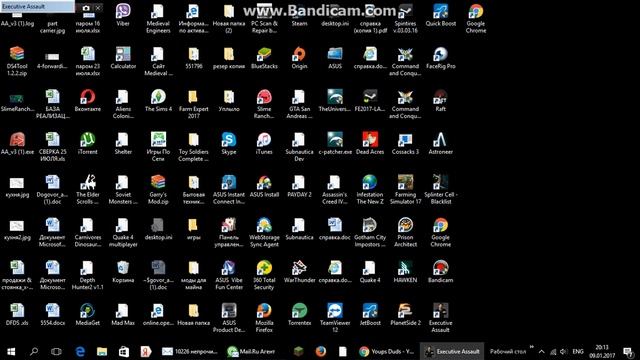This screenshot has width=640, height=360.
Task: Launch The Sims 4 shortcut
Action: [x=158, y=101]
